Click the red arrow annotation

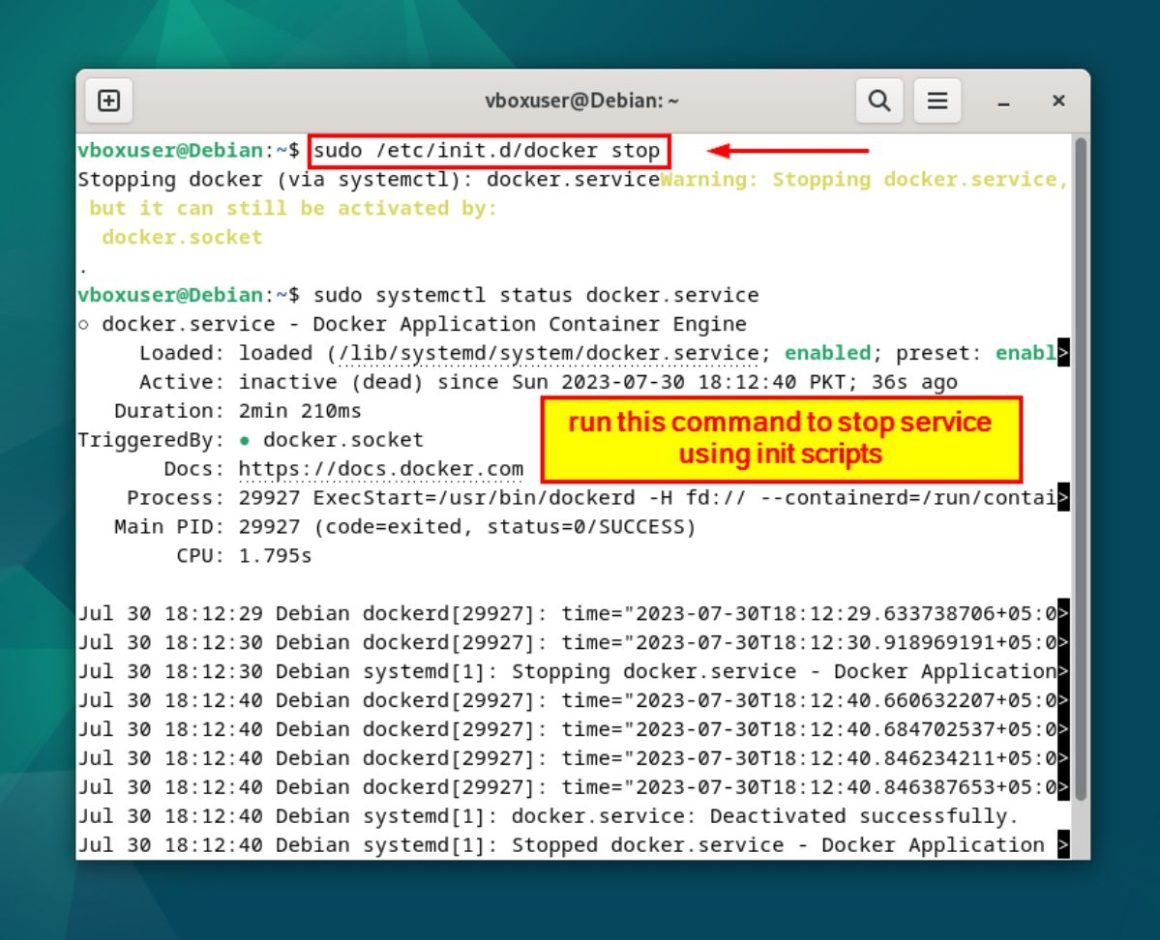click(x=790, y=150)
